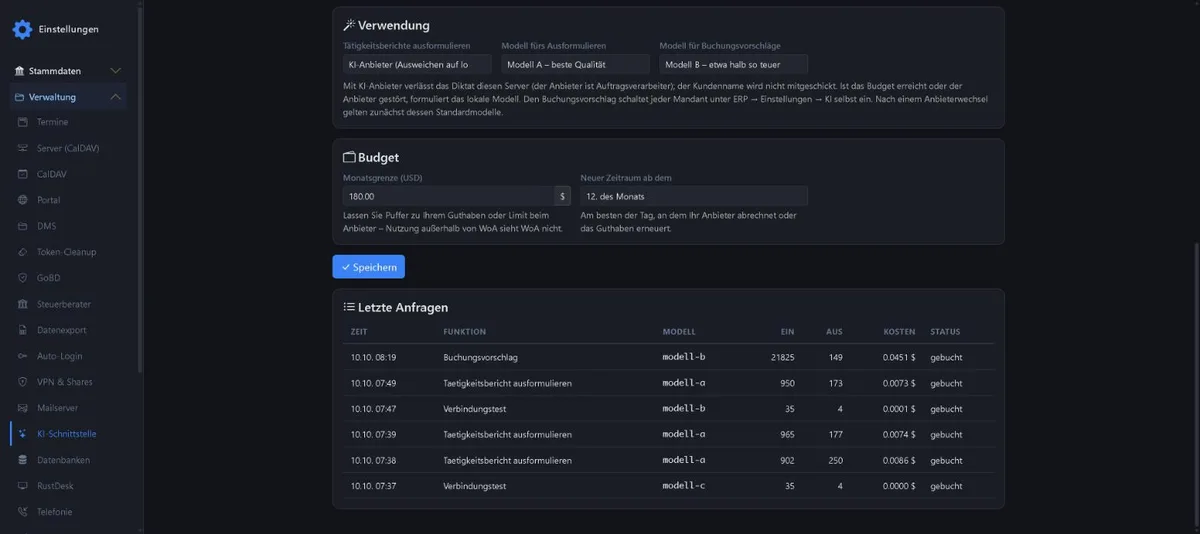Click the Datenbanken database icon
The height and width of the screenshot is (534, 1200).
pos(24,460)
